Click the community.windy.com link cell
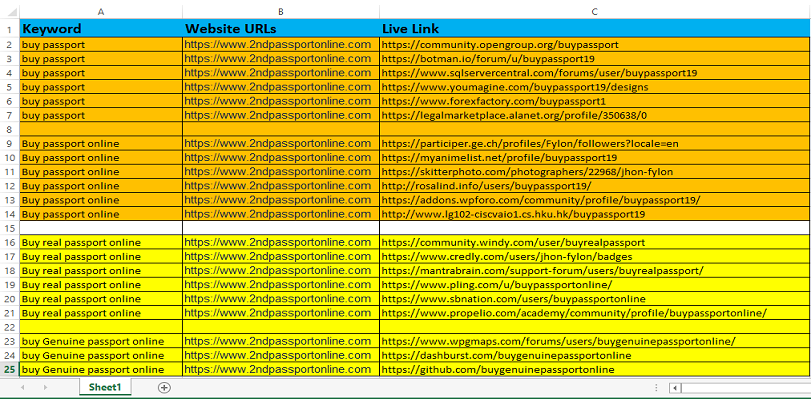 click(x=595, y=242)
